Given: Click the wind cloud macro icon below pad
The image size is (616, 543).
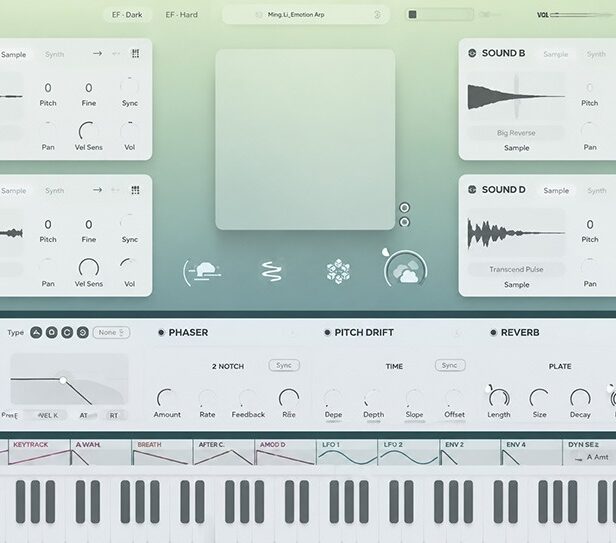Looking at the screenshot, I should click(202, 271).
